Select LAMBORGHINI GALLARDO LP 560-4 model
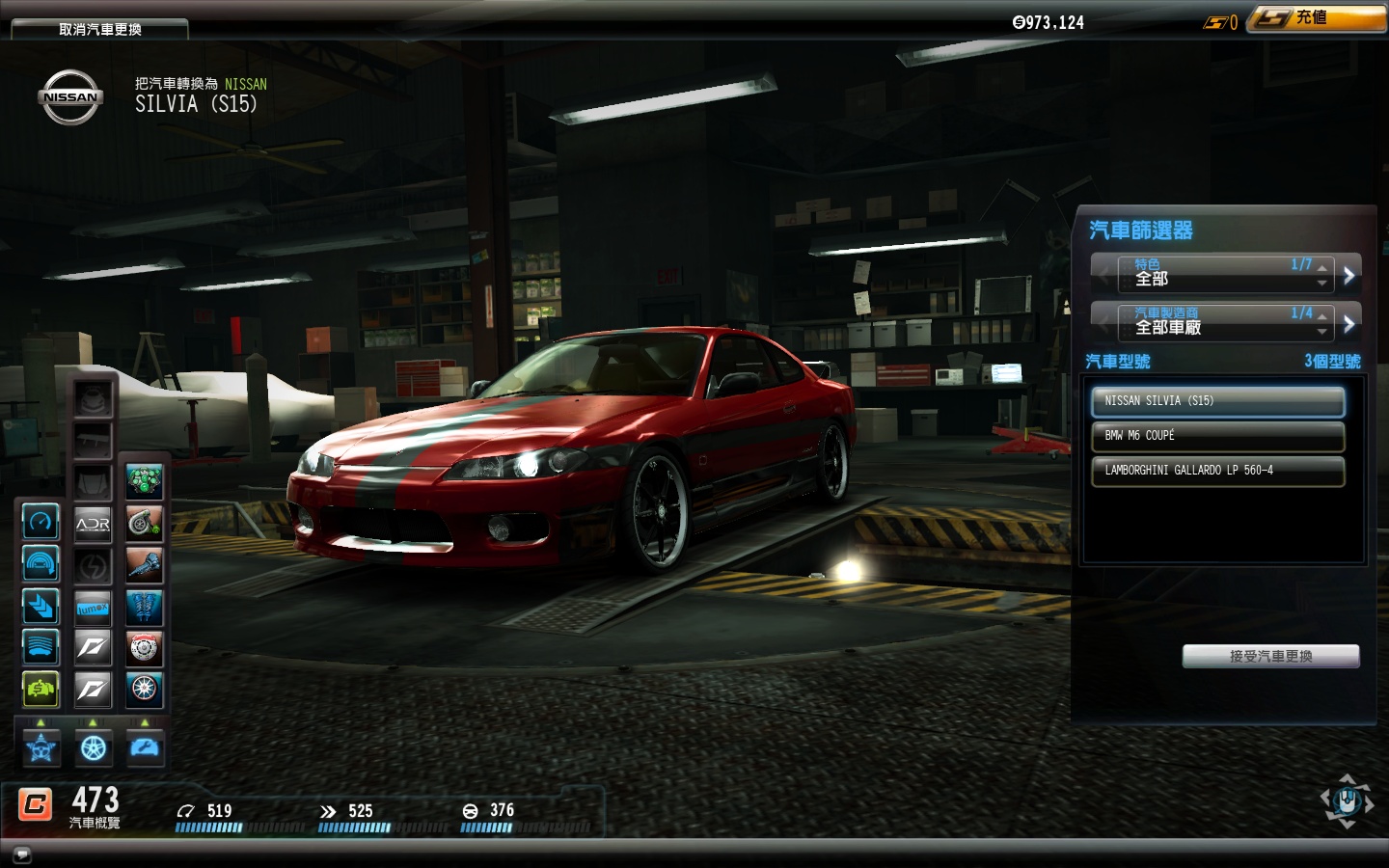Screen dimensions: 1389x868 coord(1218,471)
